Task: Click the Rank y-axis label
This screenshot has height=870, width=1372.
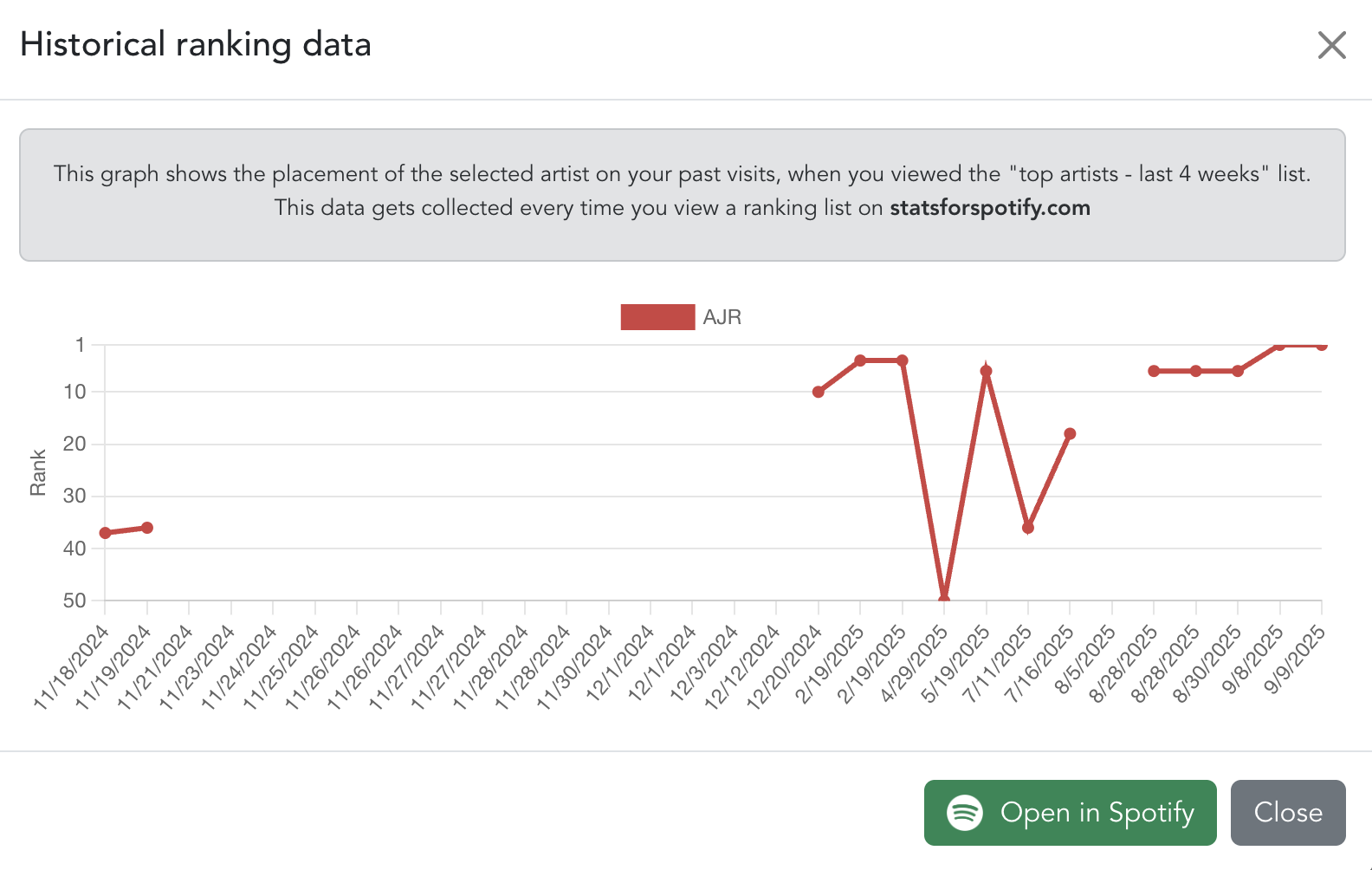Action: 38,472
